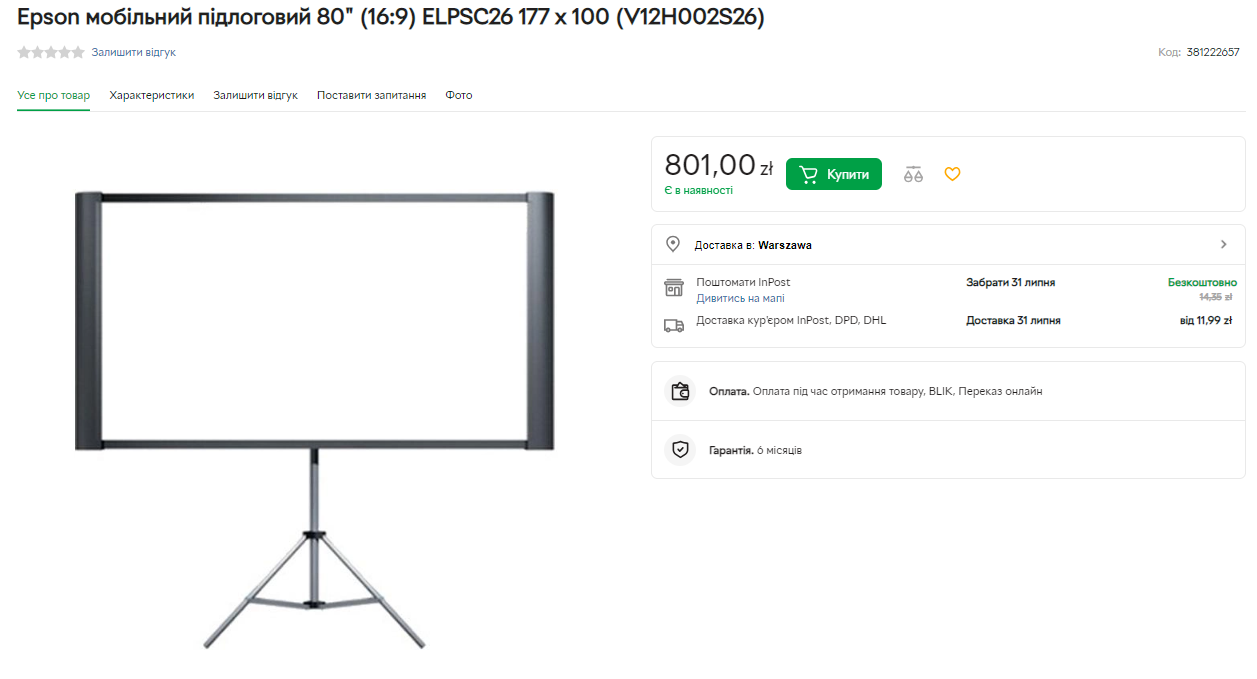Image resolution: width=1257 pixels, height=679 pixels.
Task: Click Залишити відгук link next to stars
Action: pos(134,52)
